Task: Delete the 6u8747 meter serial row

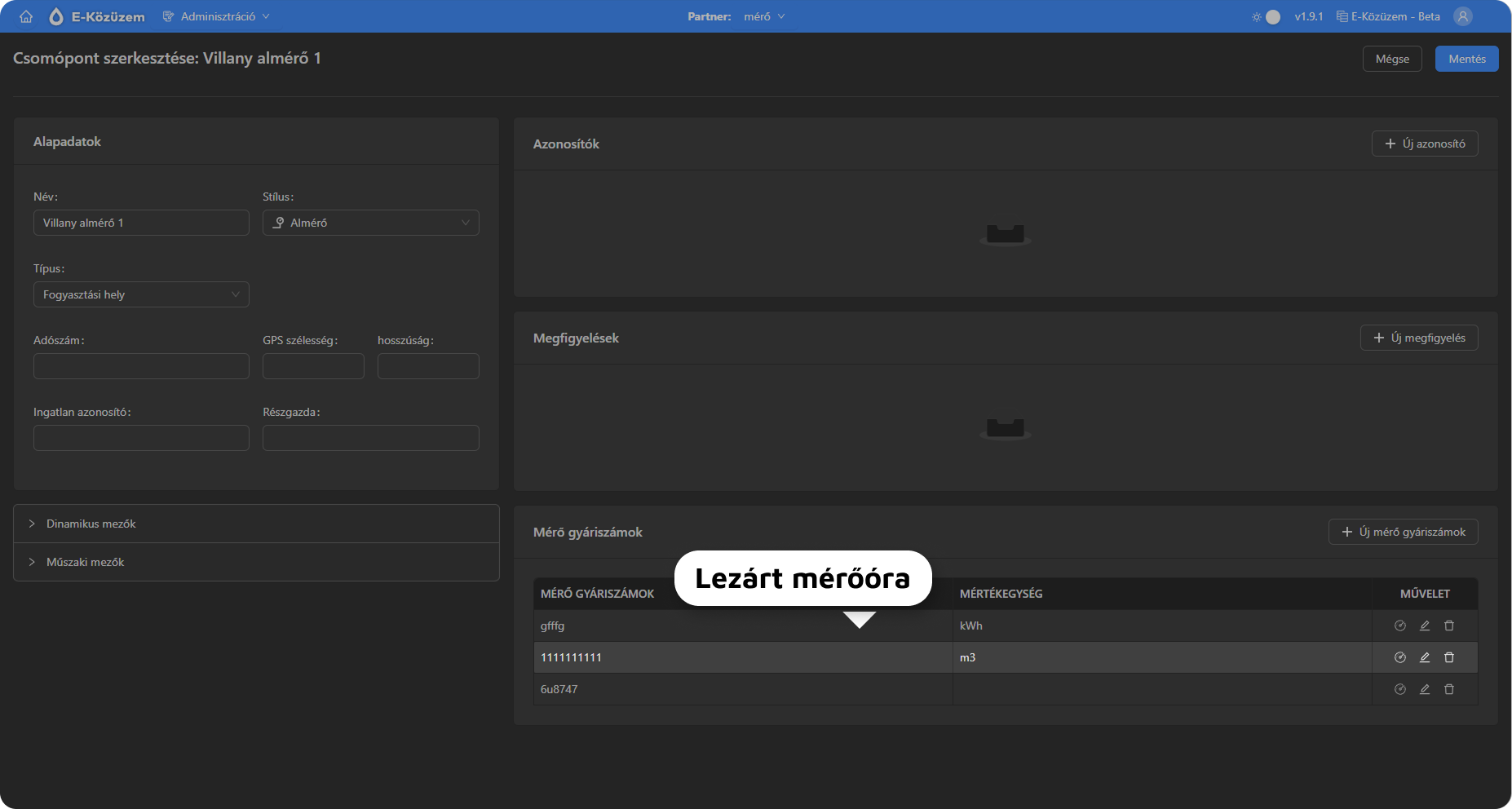Action: pos(1449,689)
